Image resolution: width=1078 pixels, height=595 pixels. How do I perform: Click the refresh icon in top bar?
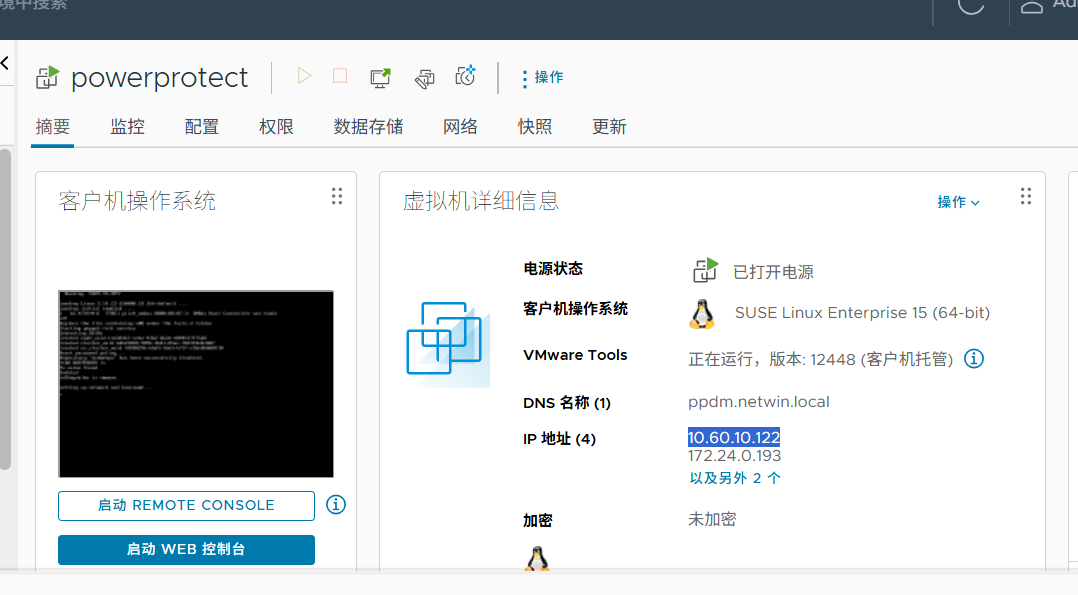[x=971, y=6]
